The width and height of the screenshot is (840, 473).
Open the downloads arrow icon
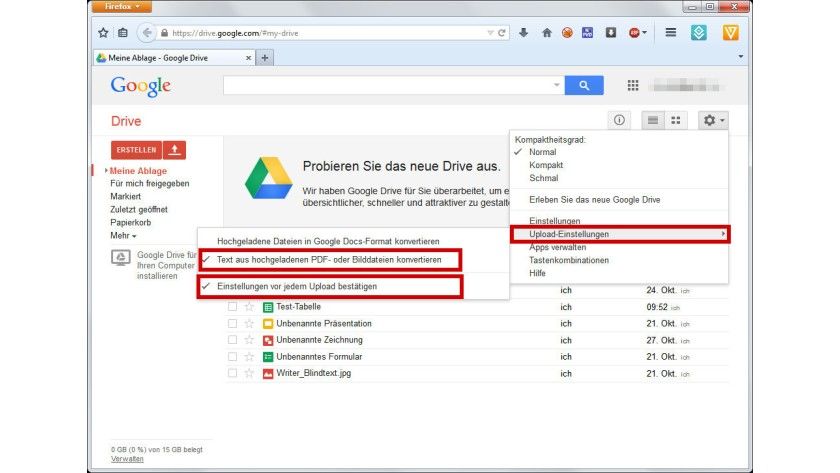click(523, 33)
